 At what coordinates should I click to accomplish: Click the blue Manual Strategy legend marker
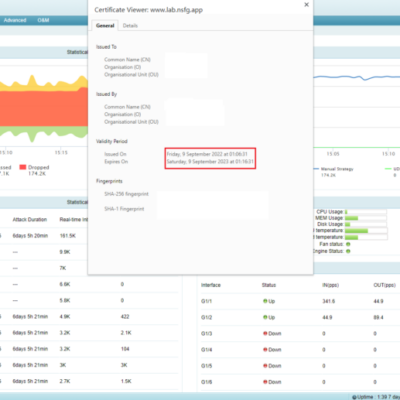316,169
